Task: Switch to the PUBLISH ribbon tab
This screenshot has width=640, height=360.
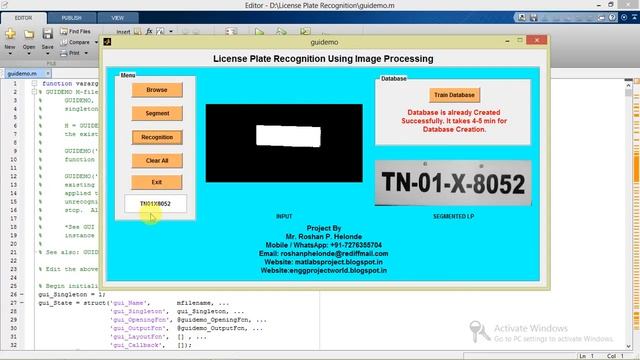Action: click(71, 18)
